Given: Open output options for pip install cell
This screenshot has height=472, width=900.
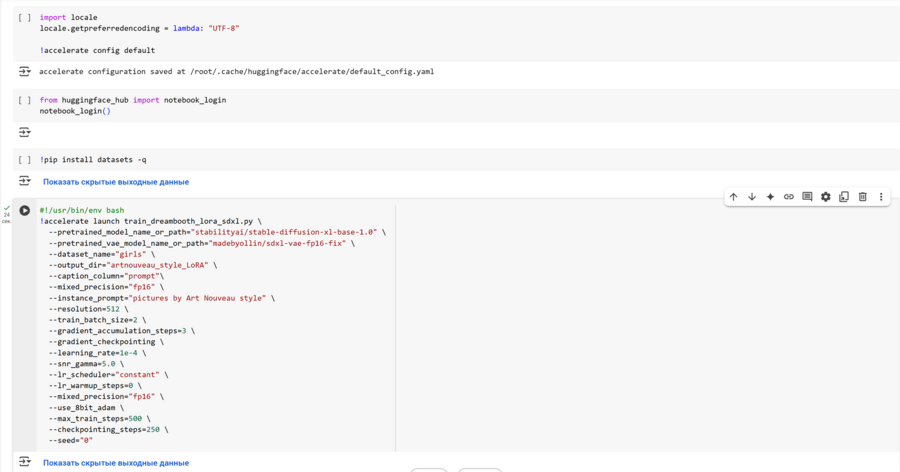Looking at the screenshot, I should point(25,181).
